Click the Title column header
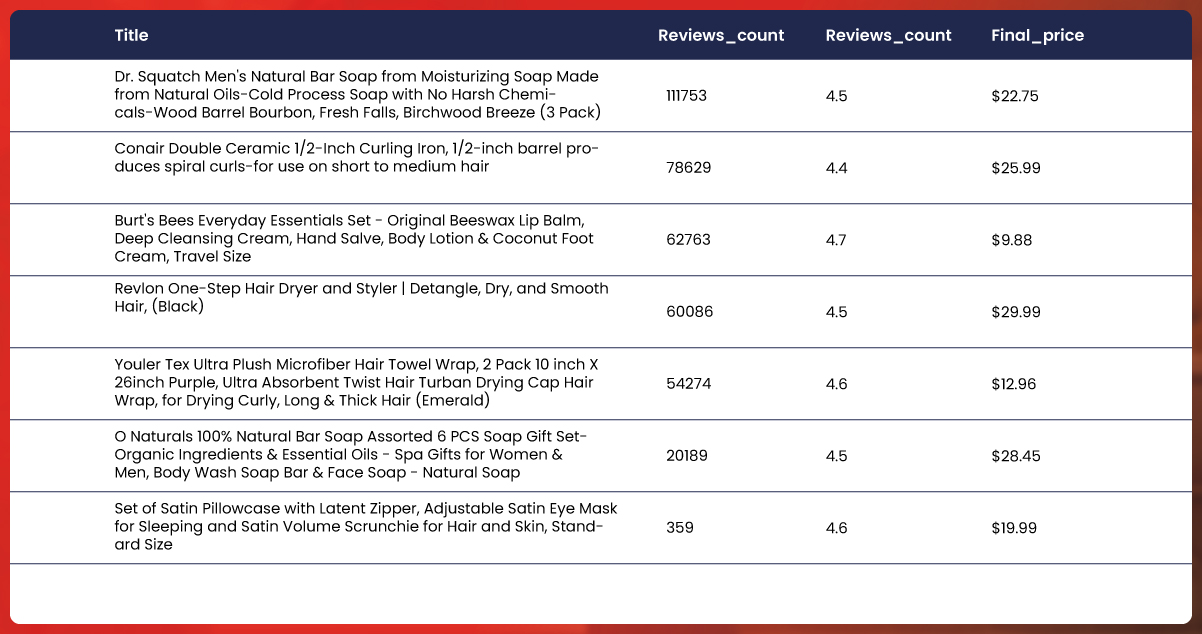Screen dimensions: 1202x634 click(131, 35)
